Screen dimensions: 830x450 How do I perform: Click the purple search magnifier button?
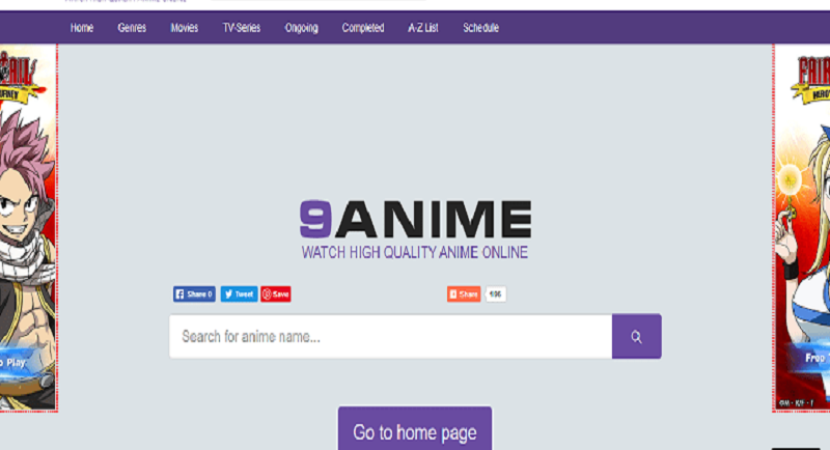point(637,336)
